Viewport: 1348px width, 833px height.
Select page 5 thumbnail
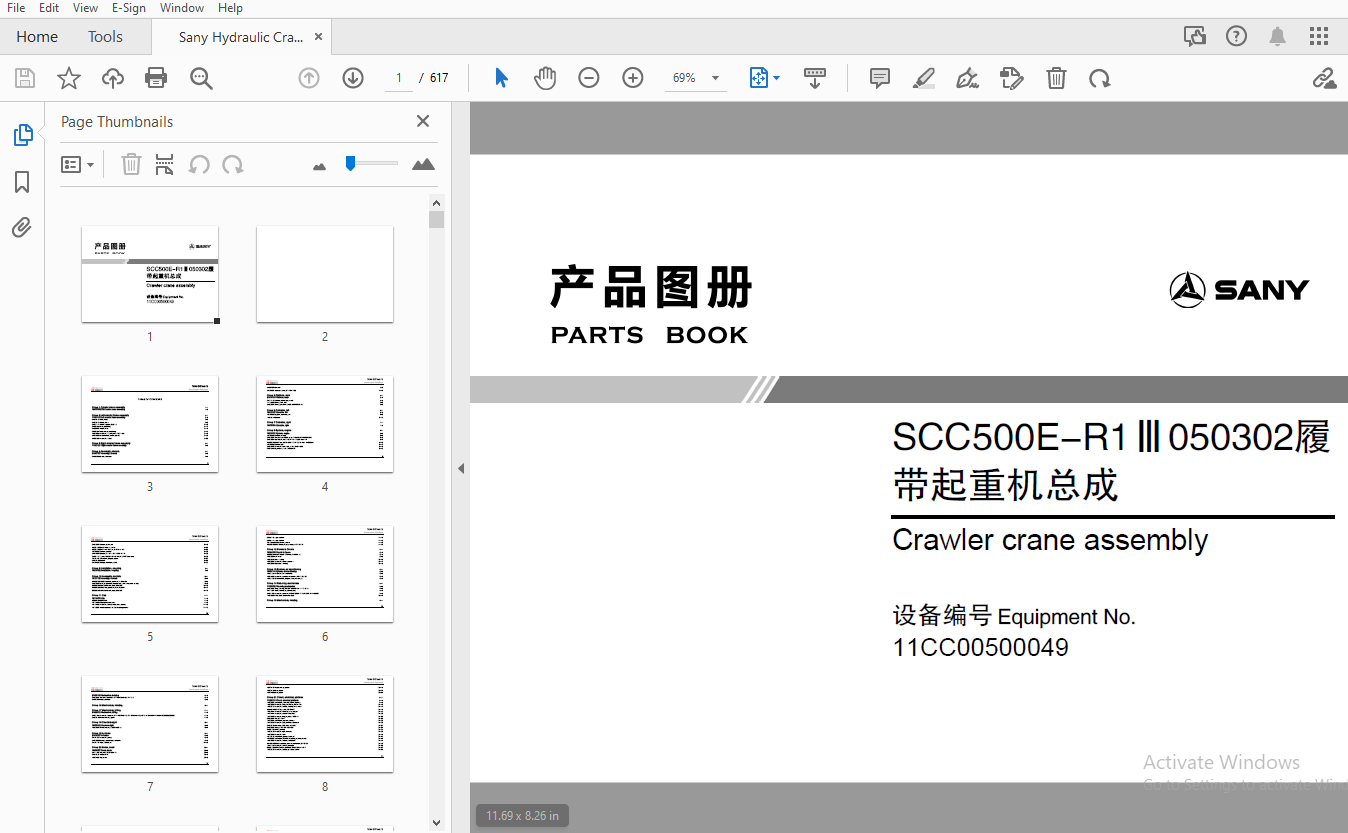click(150, 574)
